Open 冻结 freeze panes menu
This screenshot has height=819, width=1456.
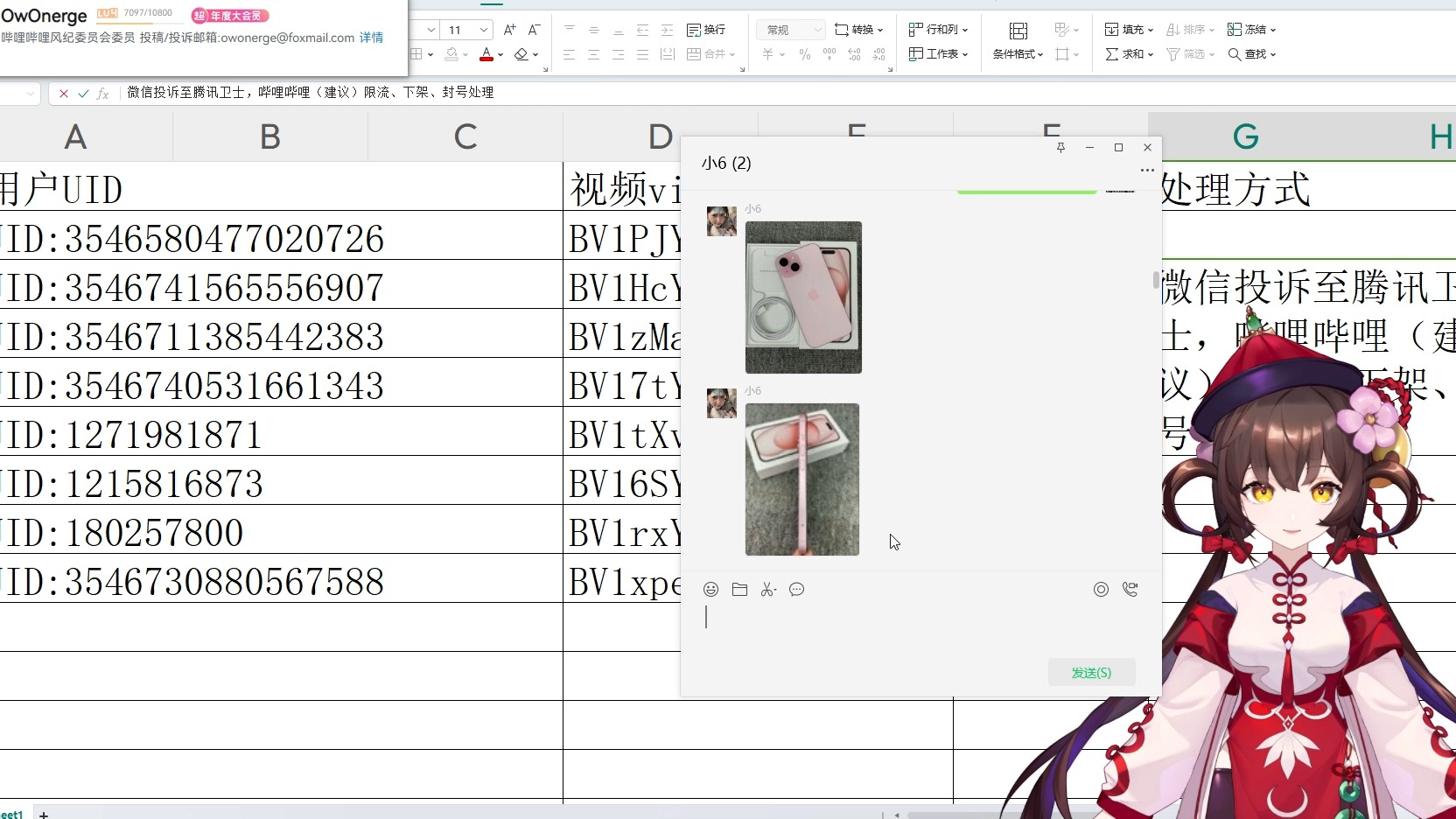tap(1251, 30)
